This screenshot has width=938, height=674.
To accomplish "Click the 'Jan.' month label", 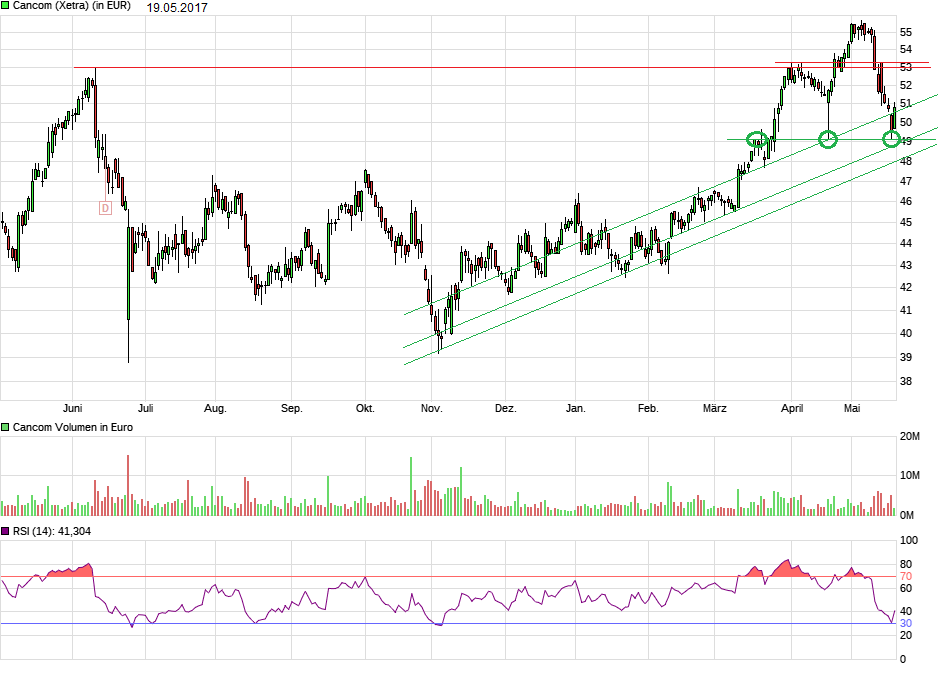I will click(575, 408).
